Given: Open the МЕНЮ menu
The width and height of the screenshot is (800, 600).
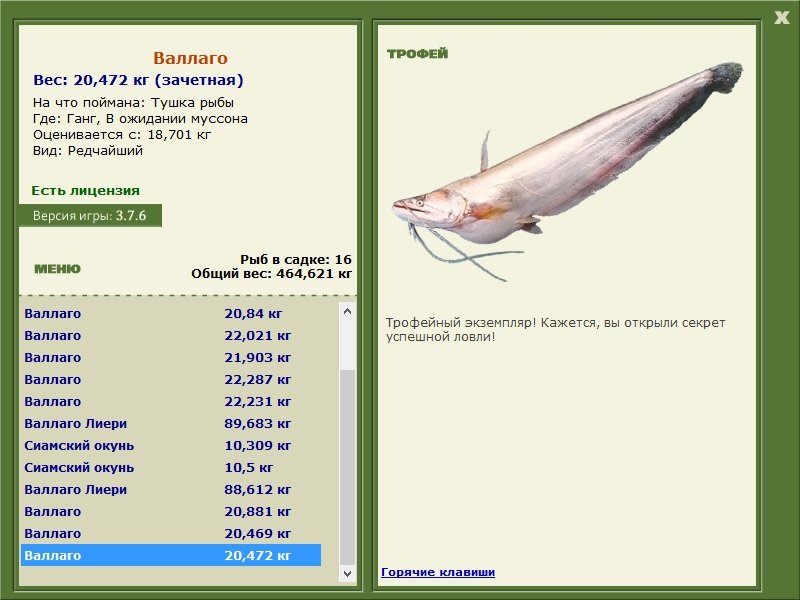Looking at the screenshot, I should pos(57,269).
